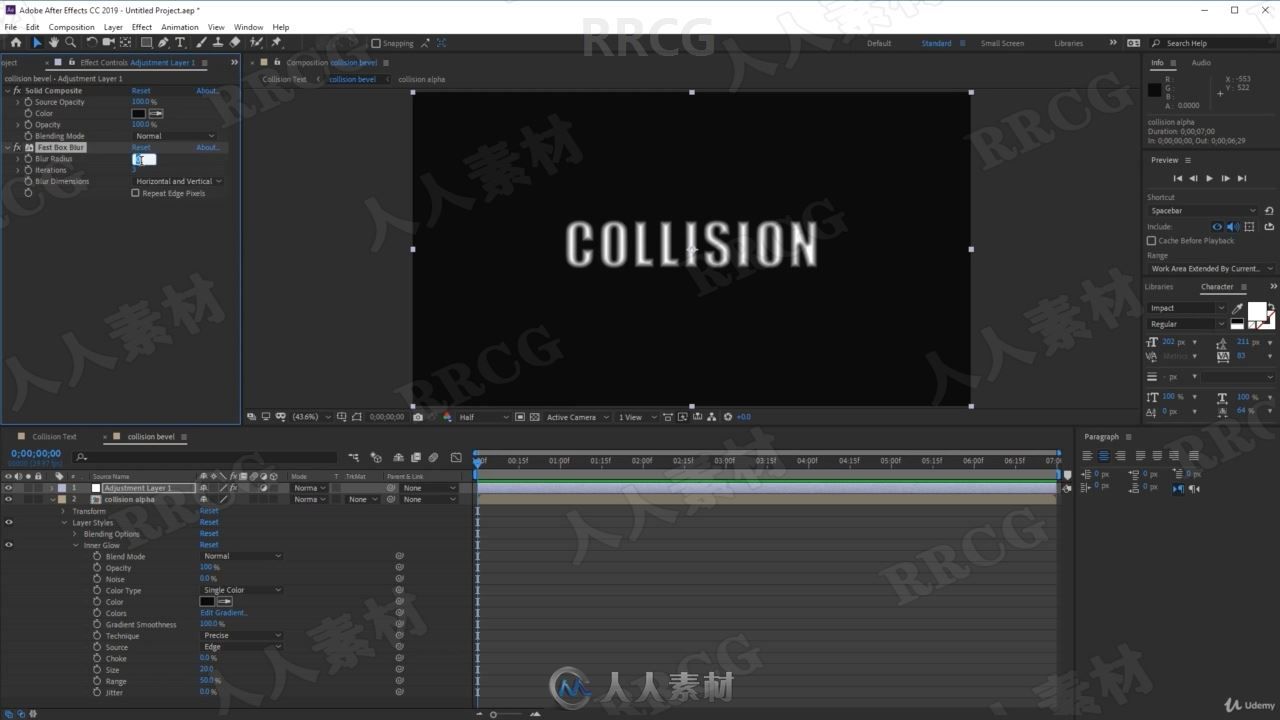Select the Hand tool
Viewport: 1280px width, 720px height.
(54, 43)
